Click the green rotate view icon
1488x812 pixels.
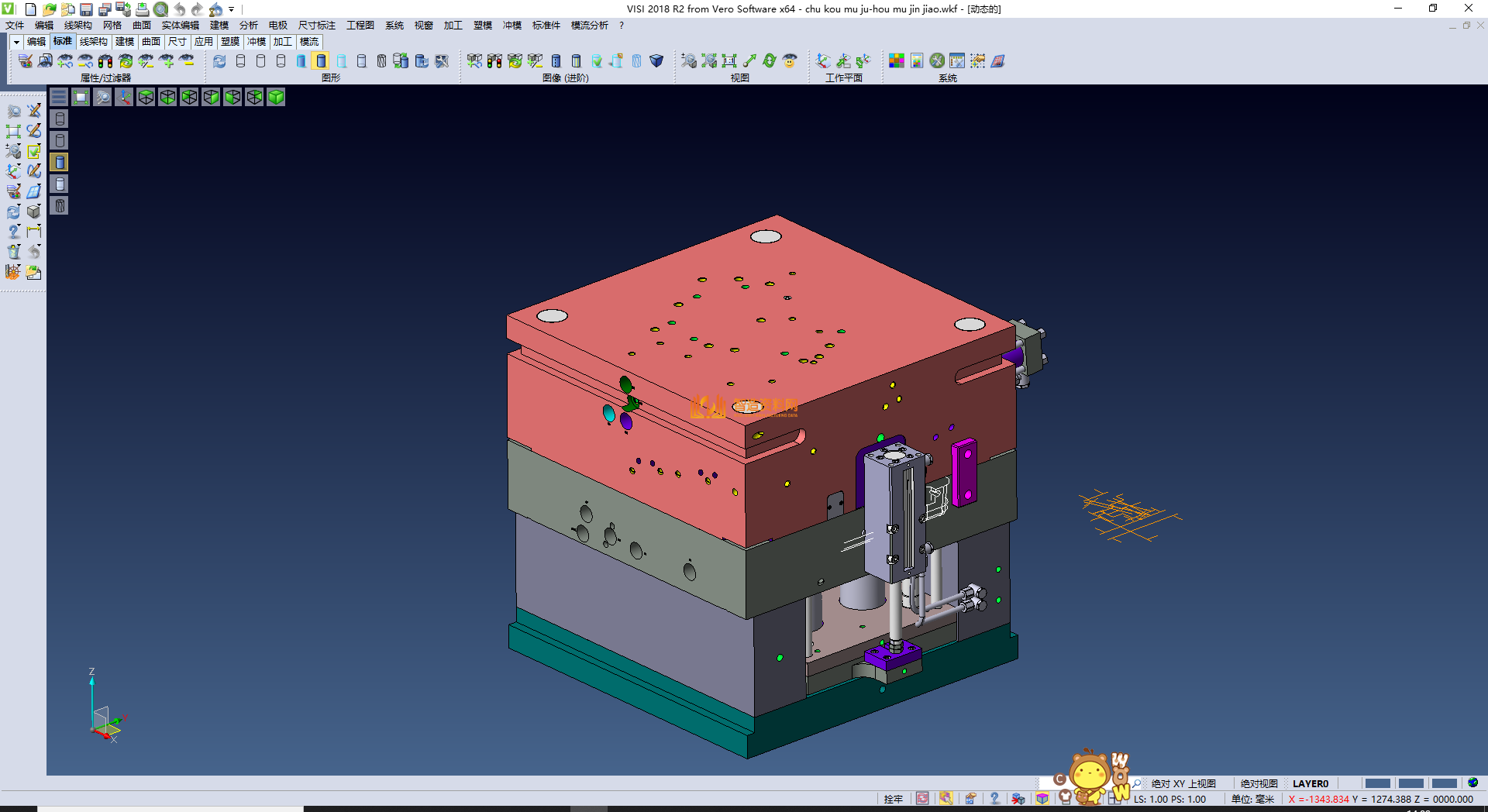tap(769, 60)
